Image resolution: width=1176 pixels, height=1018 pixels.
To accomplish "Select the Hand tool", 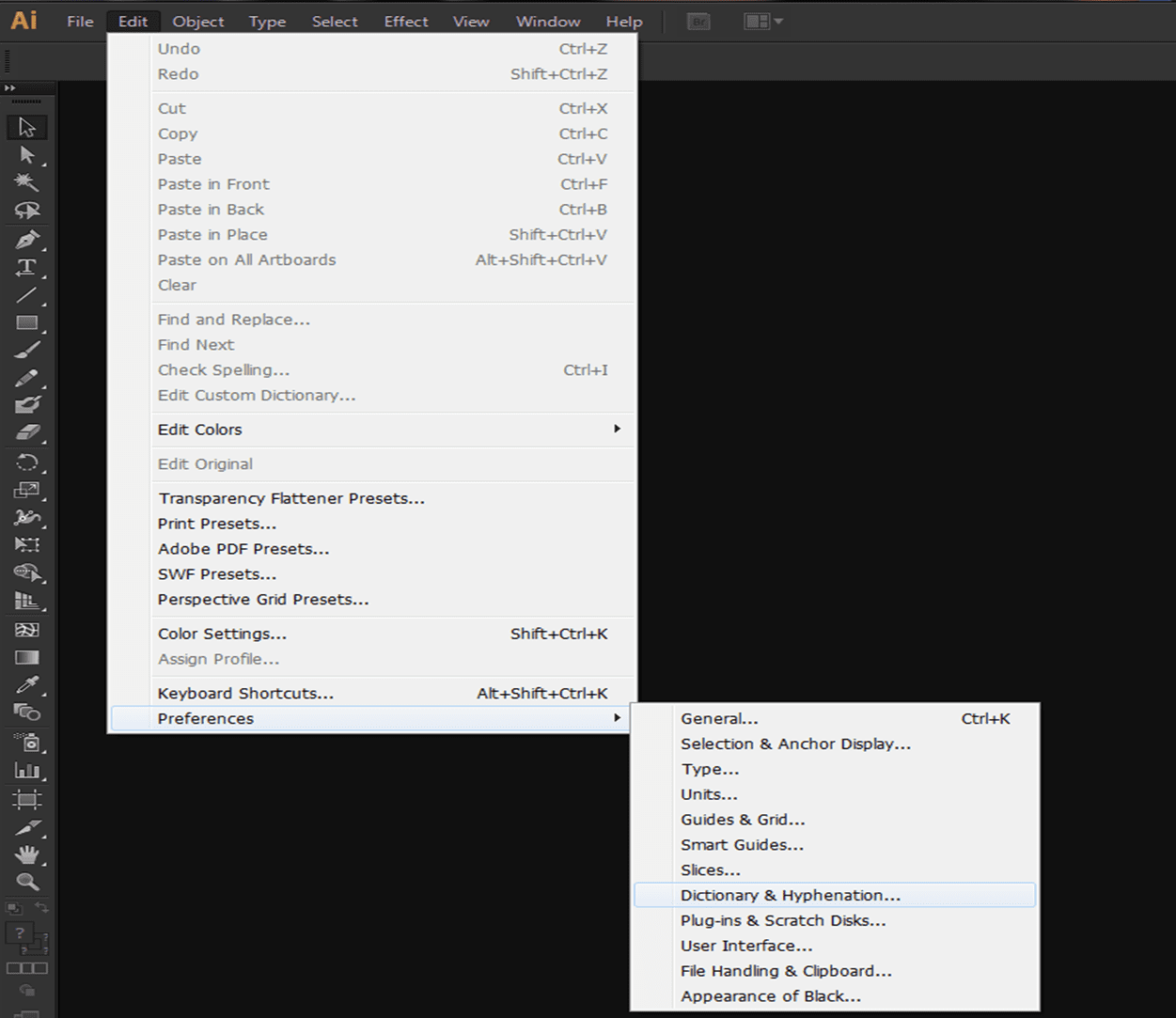I will (27, 854).
